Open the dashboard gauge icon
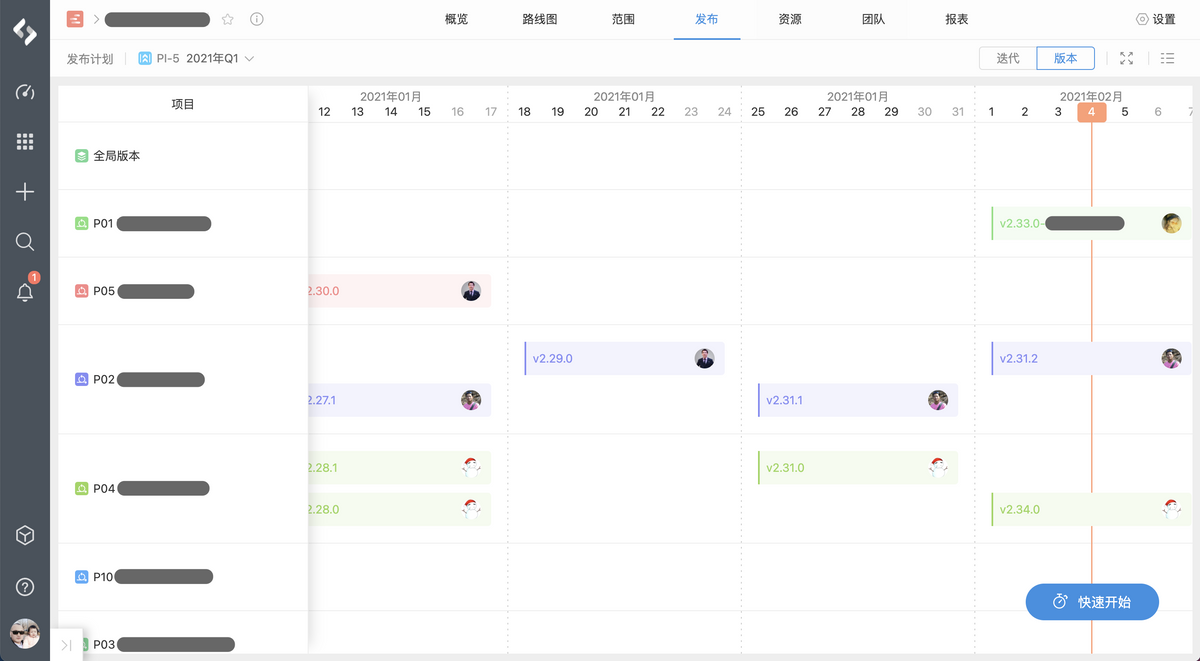1200x661 pixels. (x=25, y=93)
